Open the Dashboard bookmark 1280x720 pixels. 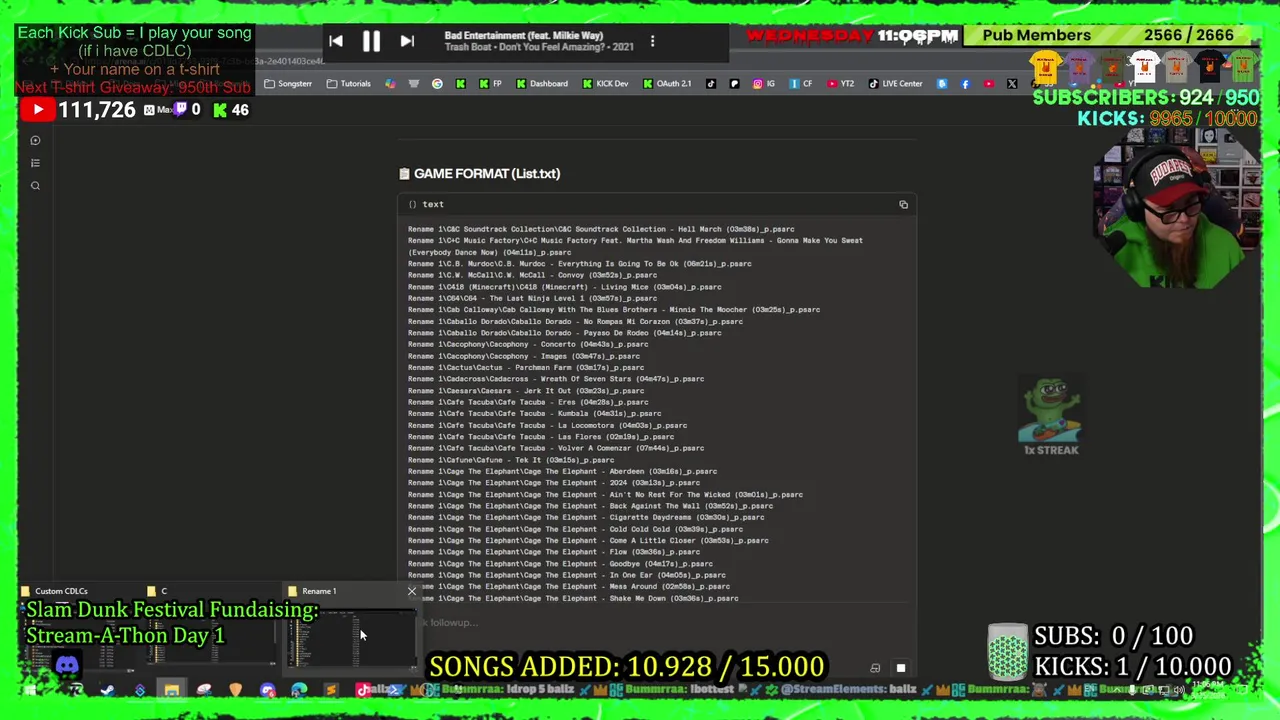pyautogui.click(x=542, y=84)
